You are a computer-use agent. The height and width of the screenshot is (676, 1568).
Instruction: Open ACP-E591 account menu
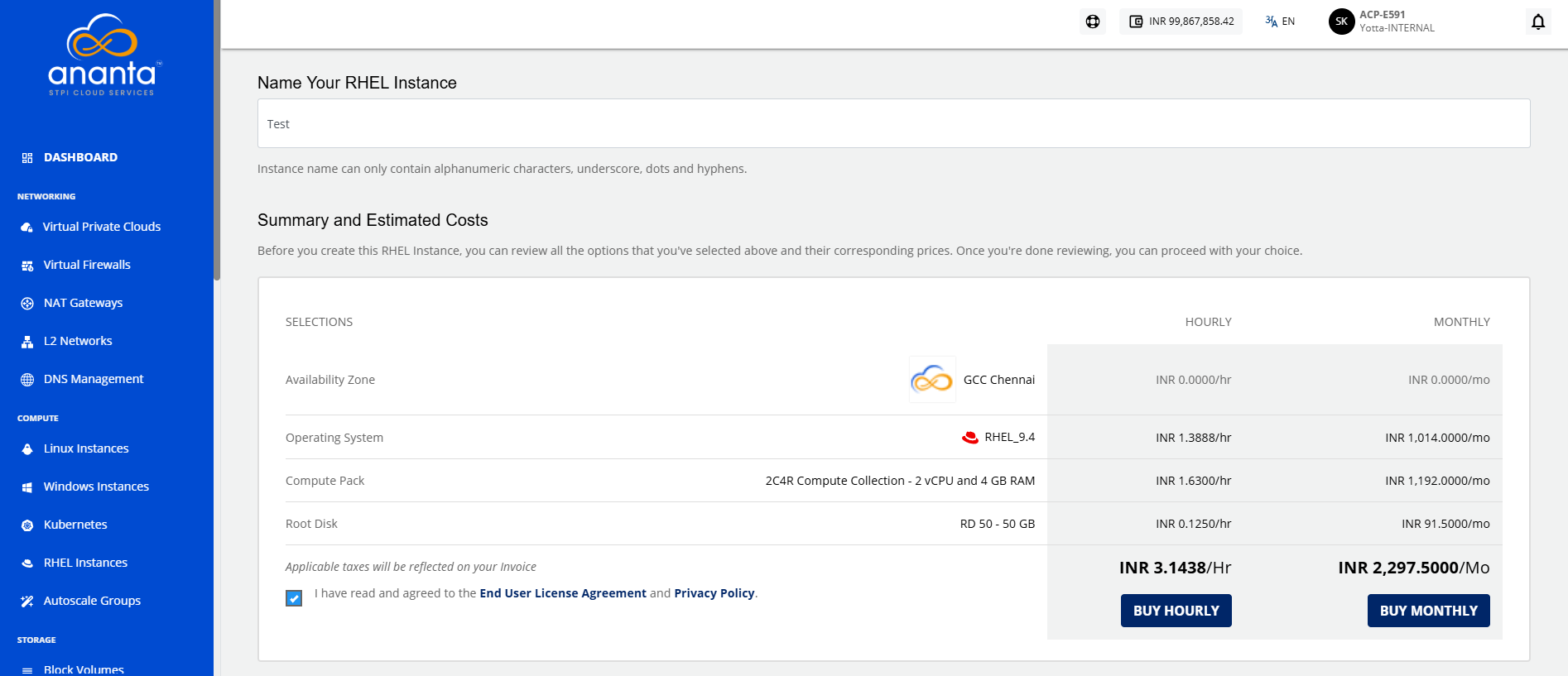tap(1383, 15)
